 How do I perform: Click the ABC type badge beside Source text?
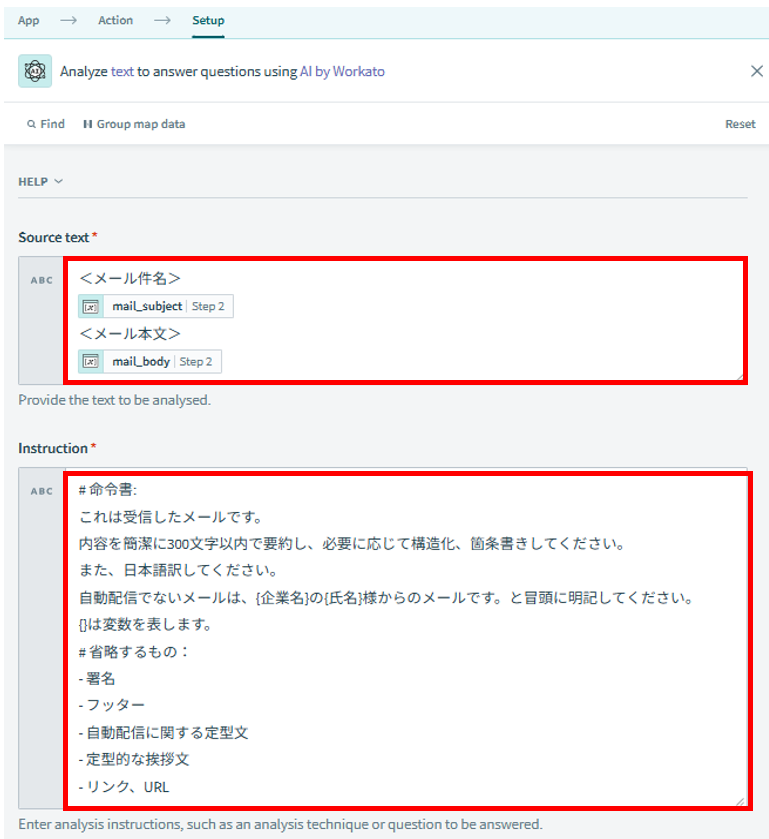(41, 280)
